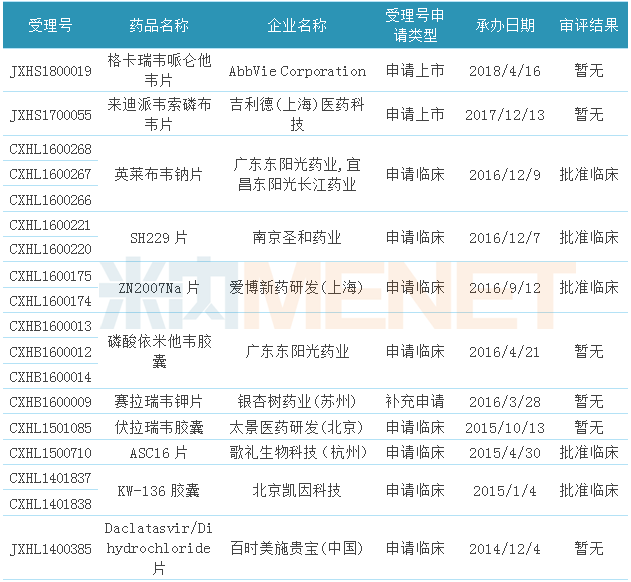
Task: Click drug name Daclatasvir/Dihydrochloride 片
Action: click(159, 548)
